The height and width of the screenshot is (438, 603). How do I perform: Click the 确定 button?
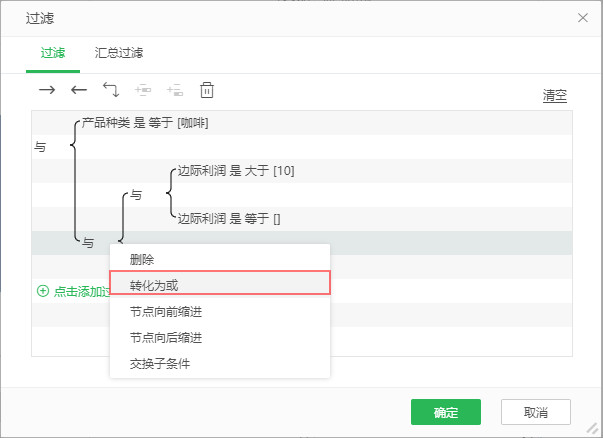tap(446, 412)
